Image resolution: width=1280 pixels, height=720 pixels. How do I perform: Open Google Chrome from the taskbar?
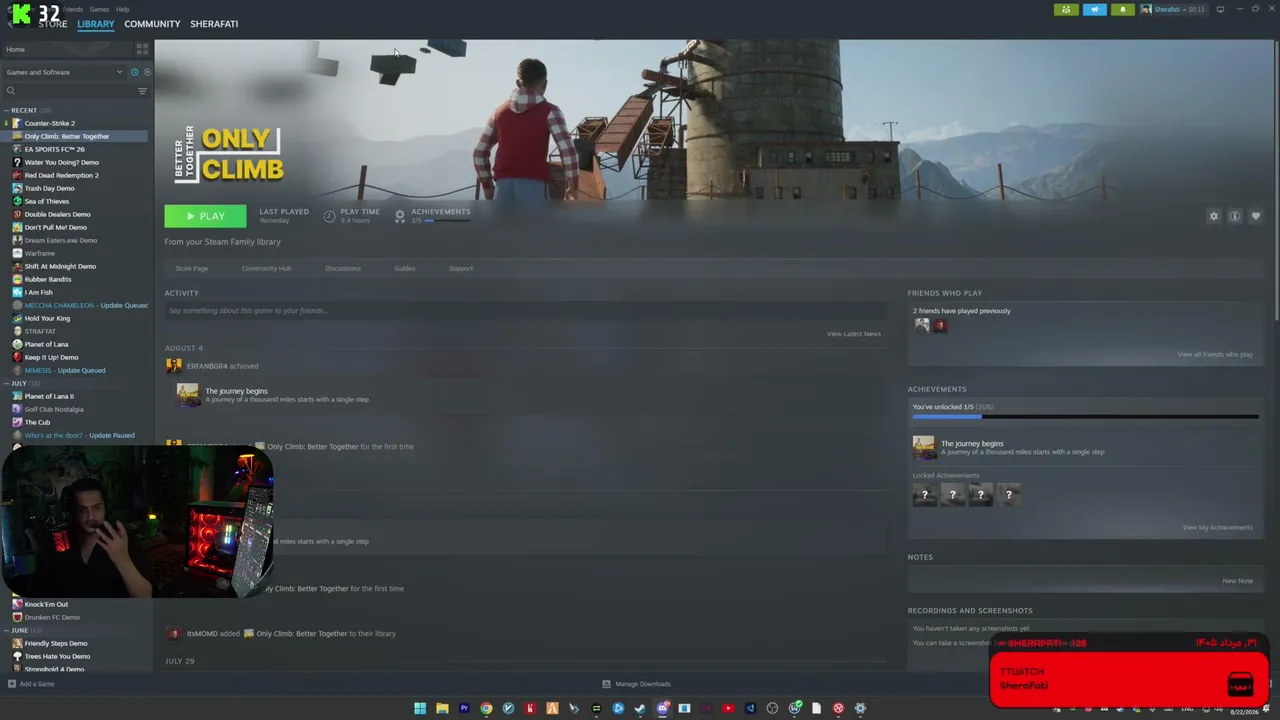(x=486, y=708)
